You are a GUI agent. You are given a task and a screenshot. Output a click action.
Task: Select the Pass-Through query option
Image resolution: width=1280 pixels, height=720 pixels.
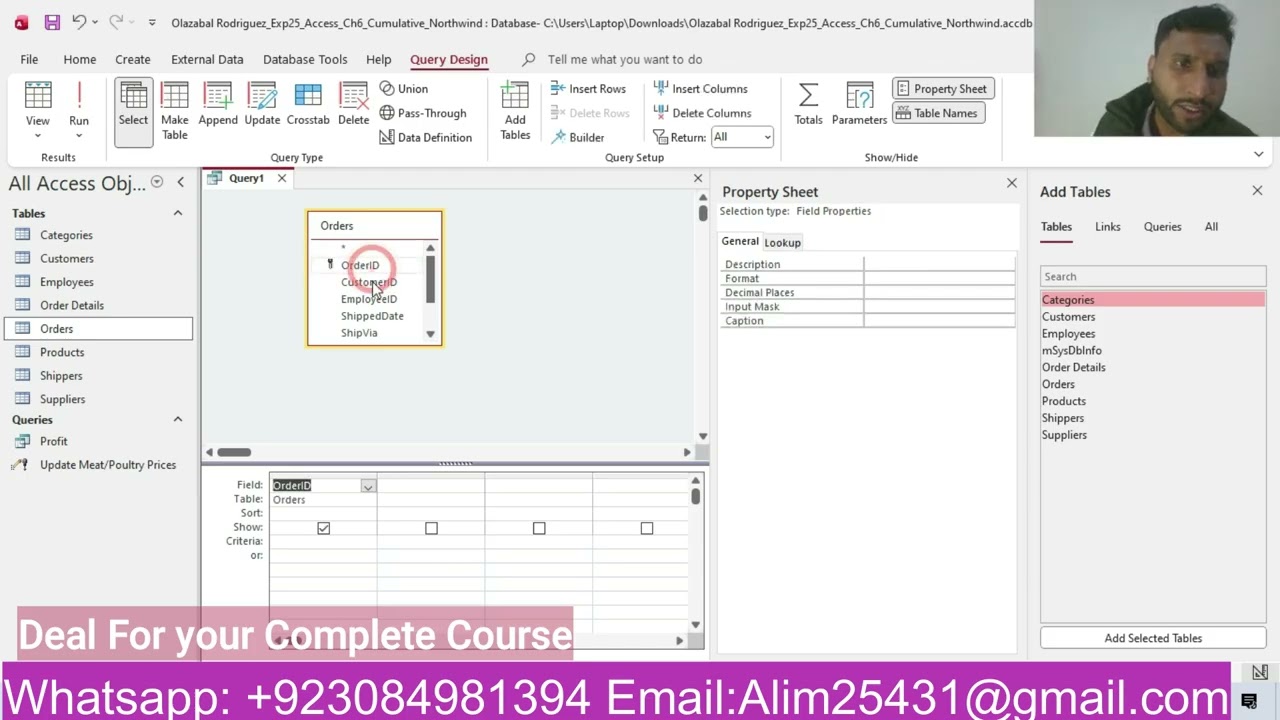[422, 113]
